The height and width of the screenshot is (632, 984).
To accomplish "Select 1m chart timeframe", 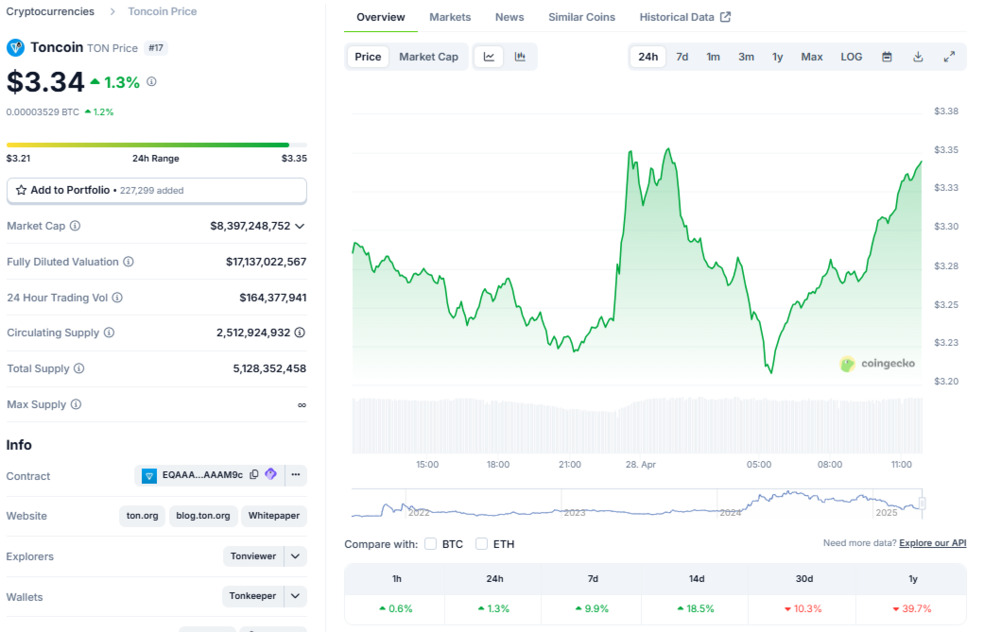I will (x=713, y=57).
